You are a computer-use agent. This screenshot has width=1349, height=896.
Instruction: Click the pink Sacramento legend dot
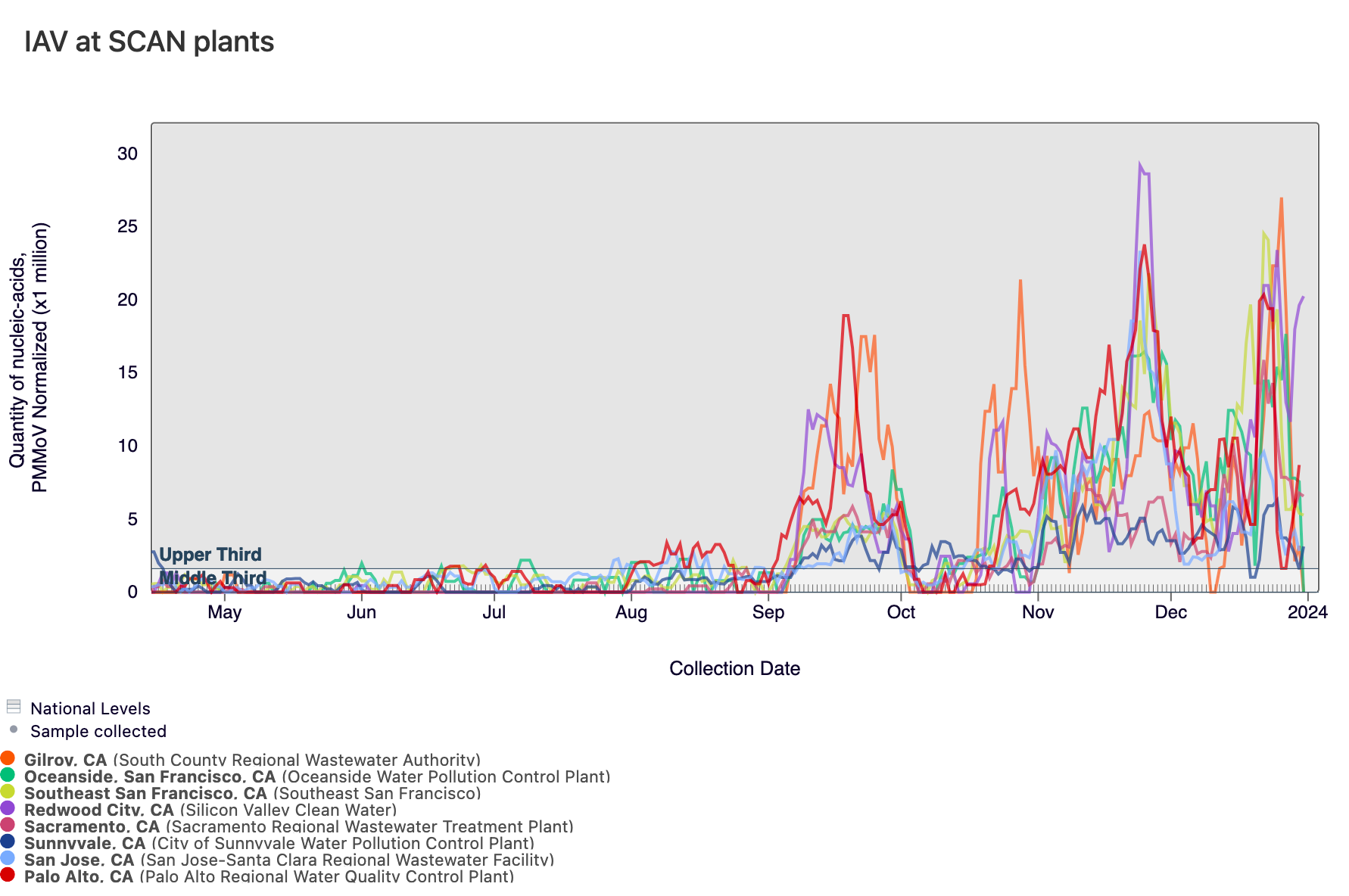(x=8, y=825)
